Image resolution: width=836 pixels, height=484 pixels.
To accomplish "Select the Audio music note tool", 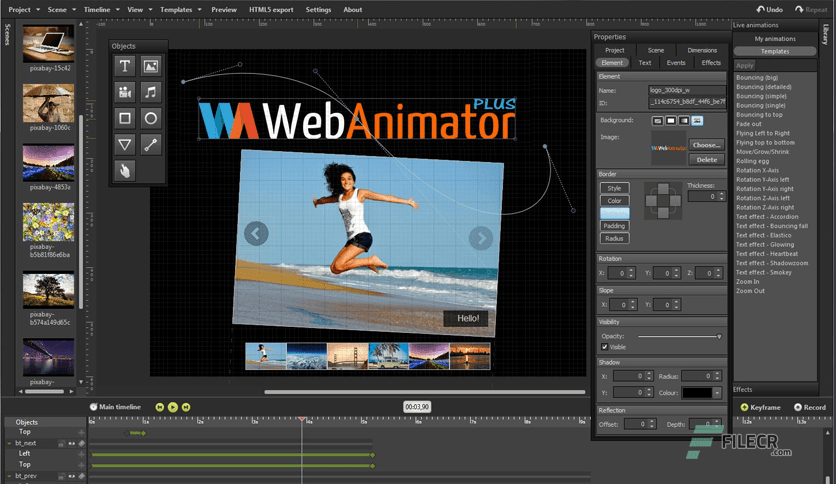I will coord(151,92).
